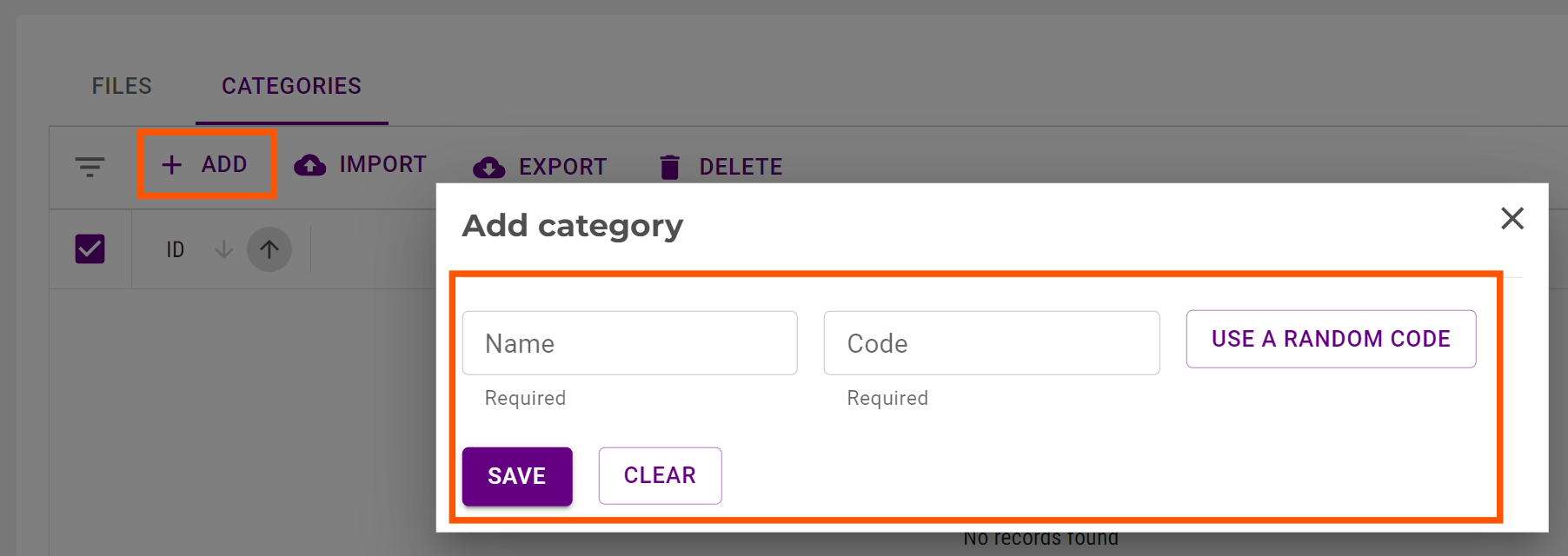
Task: Click the cloud upload Import icon
Action: (310, 165)
